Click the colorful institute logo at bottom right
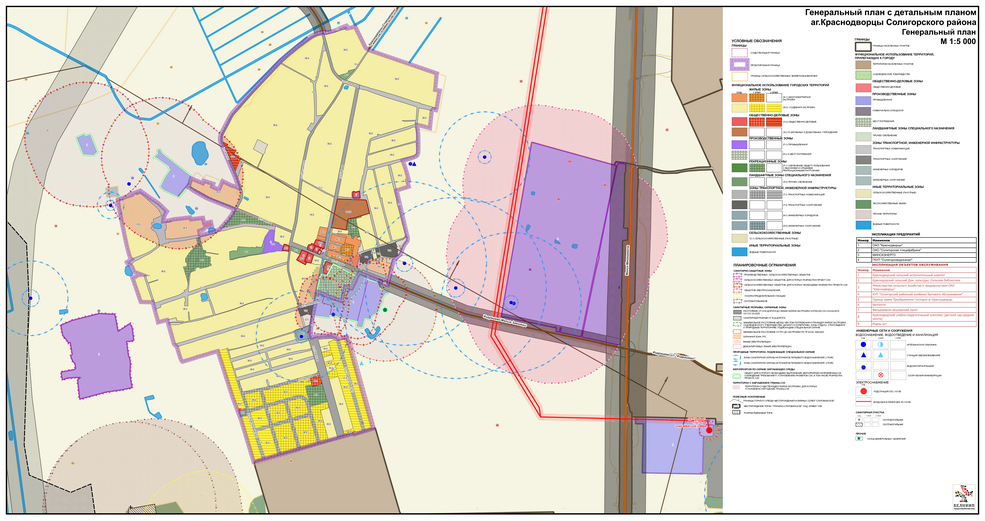Screen dimensions: 985x521 click(962, 493)
